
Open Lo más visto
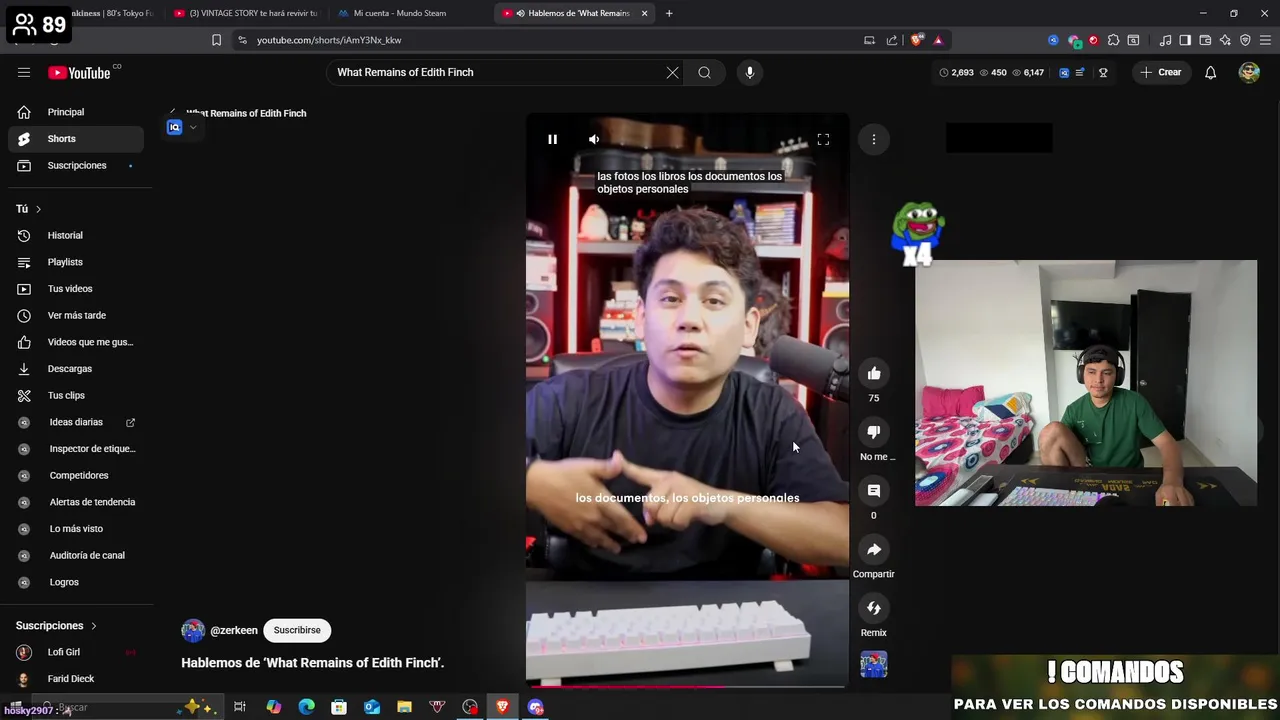(x=76, y=529)
